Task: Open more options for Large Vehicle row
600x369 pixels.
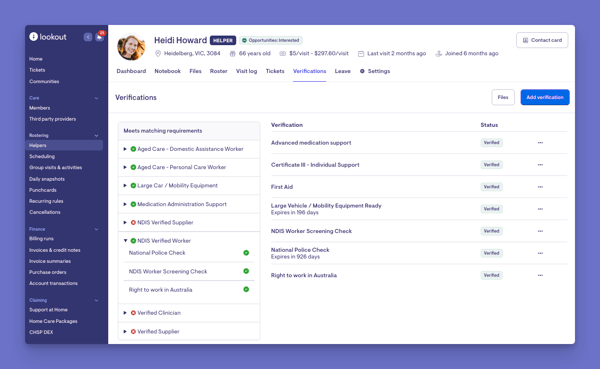Action: 540,209
